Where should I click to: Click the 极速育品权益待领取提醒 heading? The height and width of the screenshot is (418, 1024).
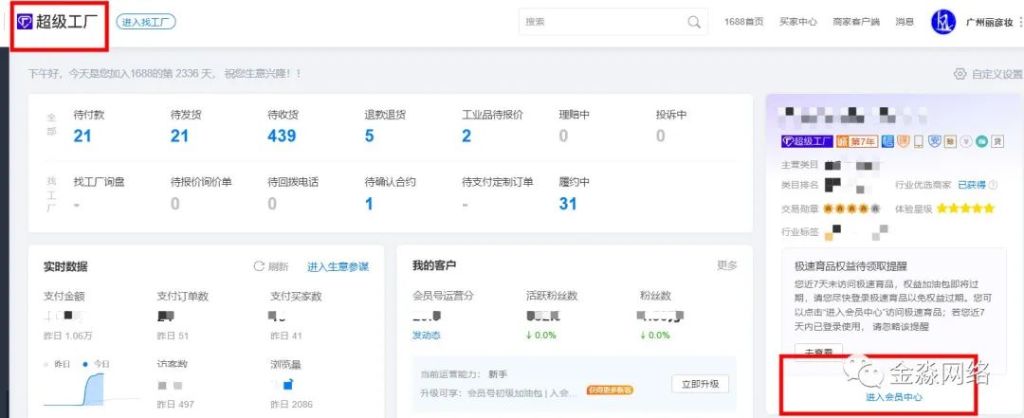851,266
